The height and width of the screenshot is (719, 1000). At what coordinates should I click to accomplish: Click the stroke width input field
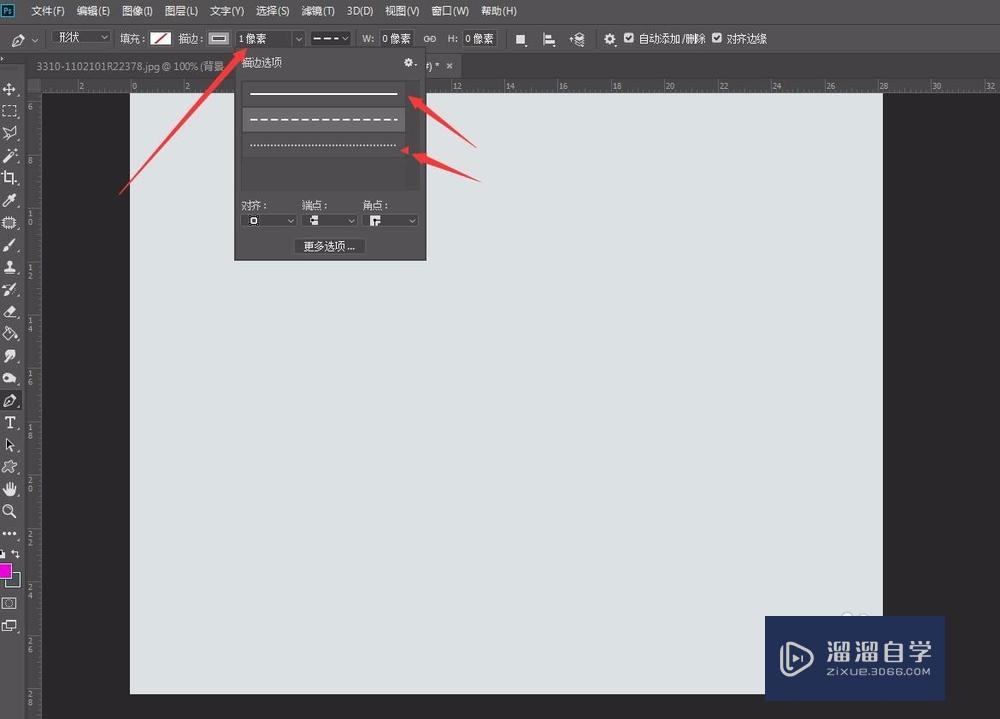coord(263,39)
